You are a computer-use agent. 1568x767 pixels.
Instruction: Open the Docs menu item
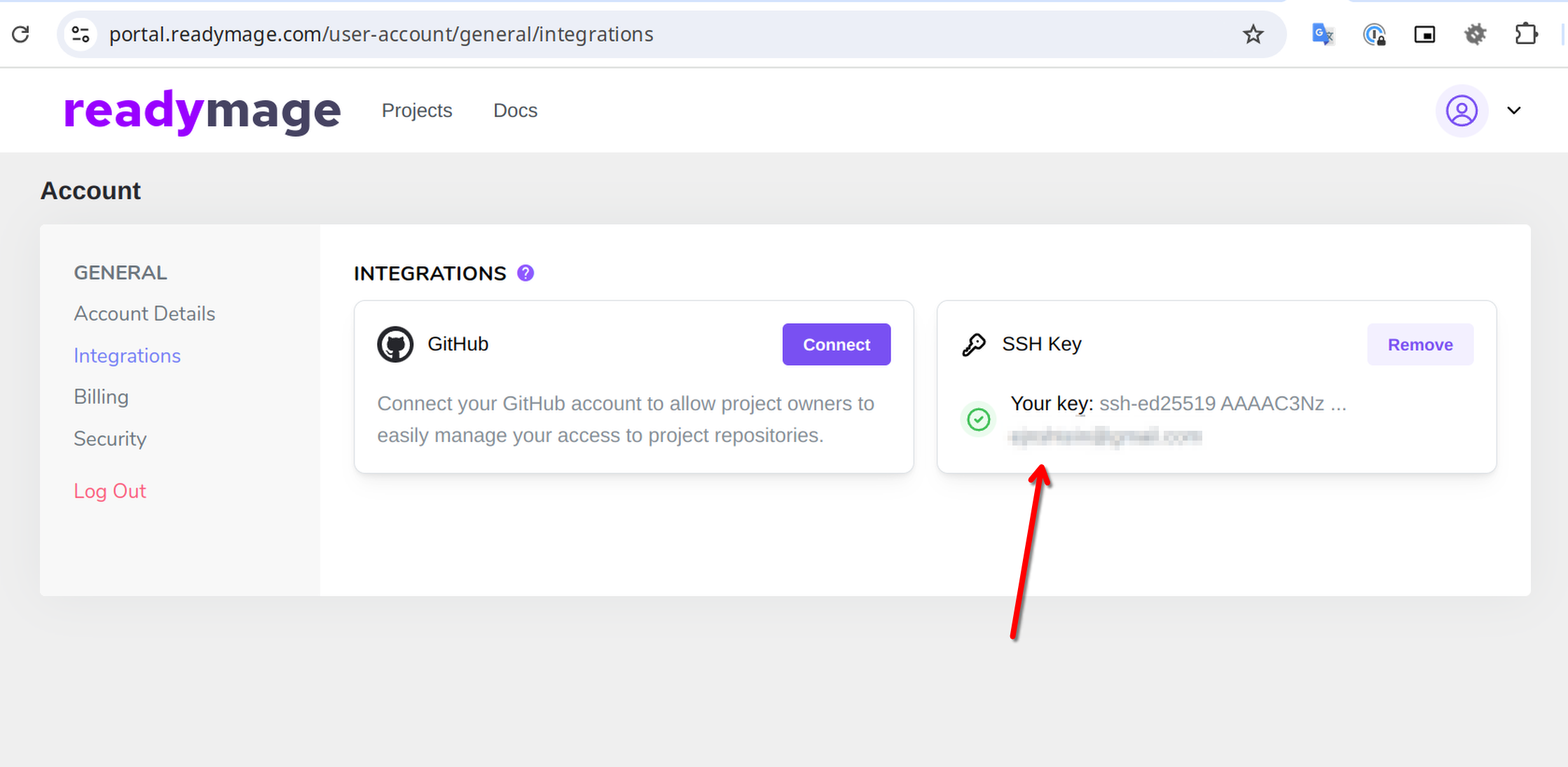click(515, 111)
